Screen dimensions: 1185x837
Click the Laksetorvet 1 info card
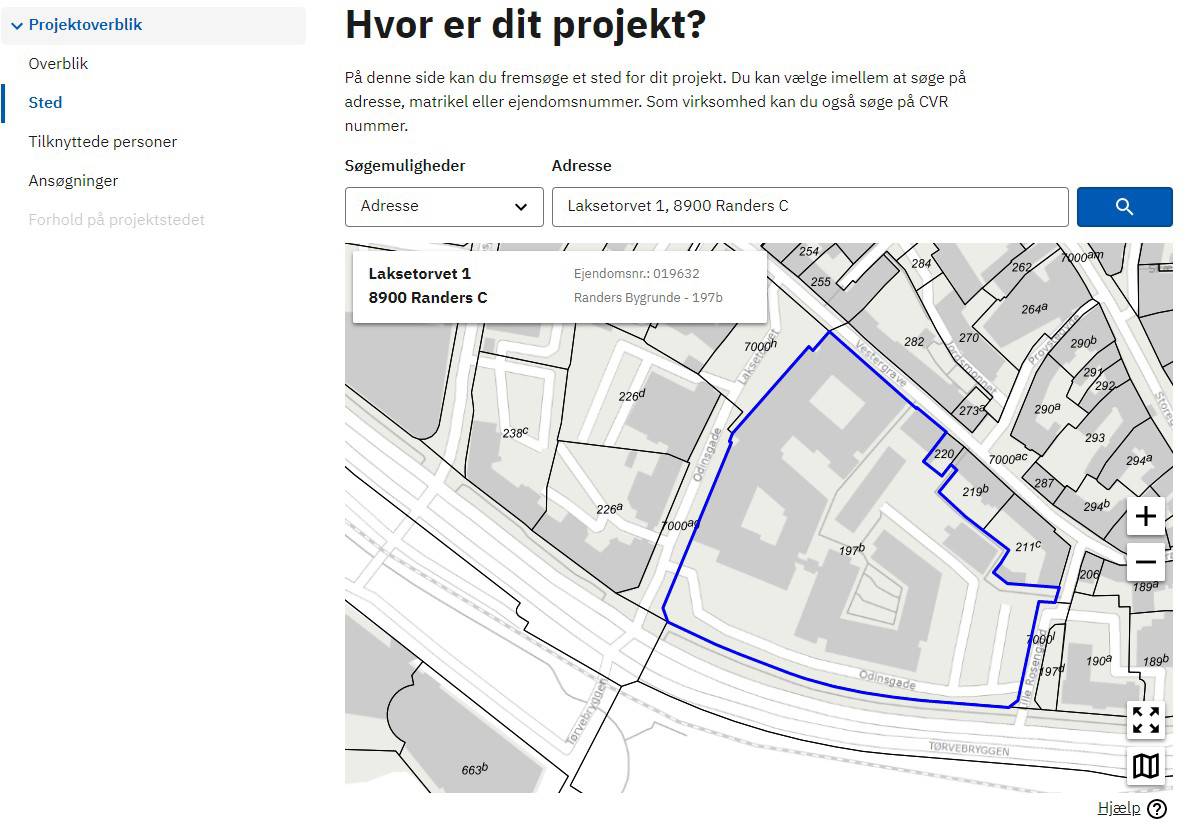click(x=559, y=286)
